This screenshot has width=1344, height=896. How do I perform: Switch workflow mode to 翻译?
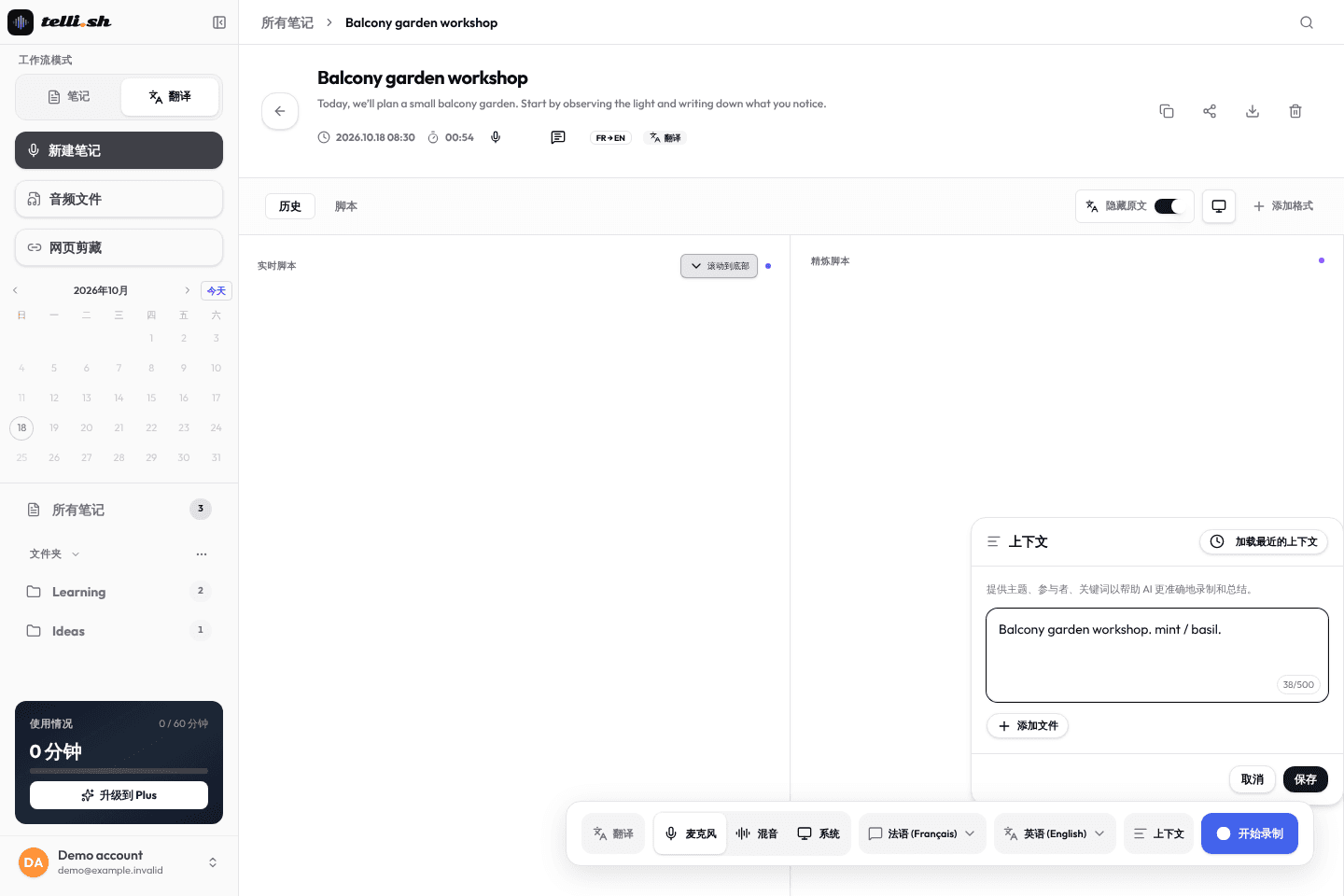click(x=170, y=97)
